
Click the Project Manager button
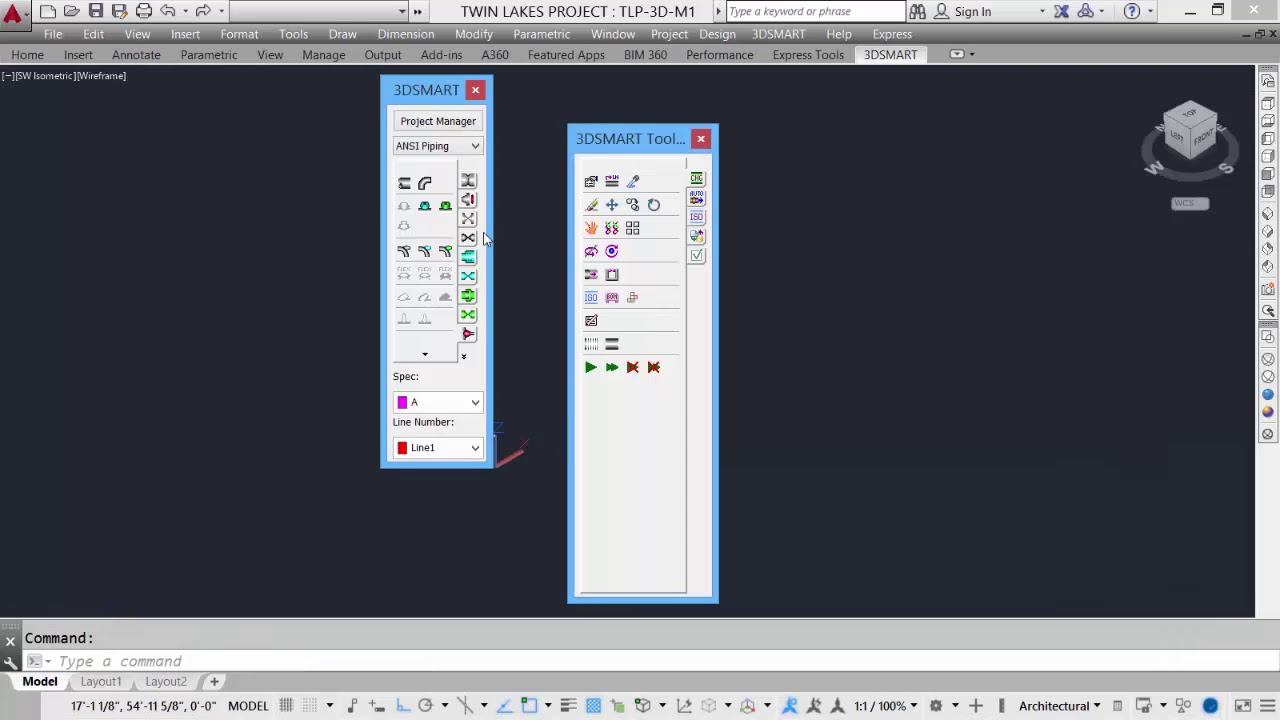[438, 121]
